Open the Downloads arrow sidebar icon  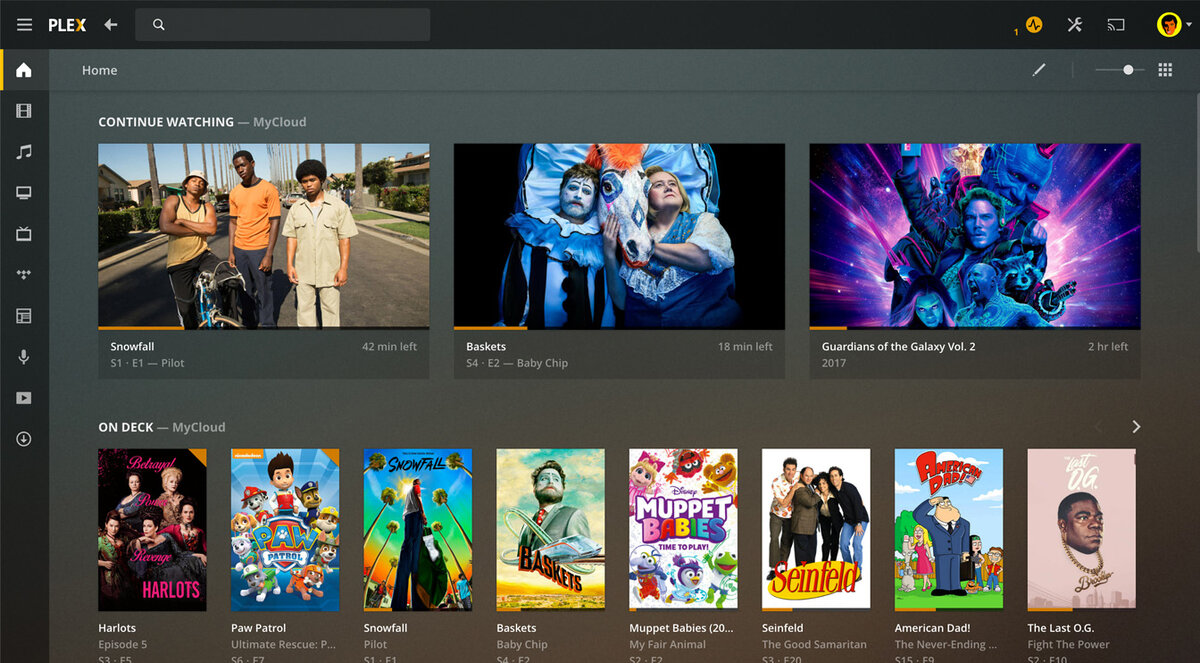tap(24, 439)
